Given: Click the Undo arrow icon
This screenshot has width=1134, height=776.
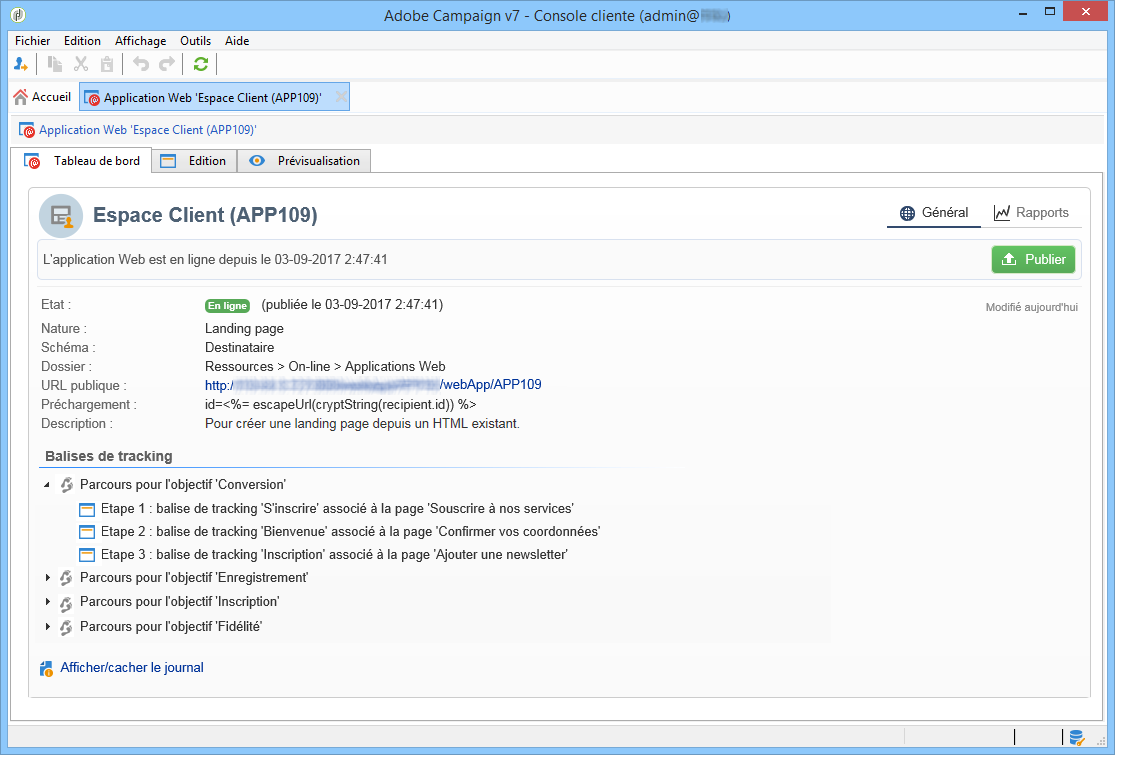Looking at the screenshot, I should click(141, 64).
